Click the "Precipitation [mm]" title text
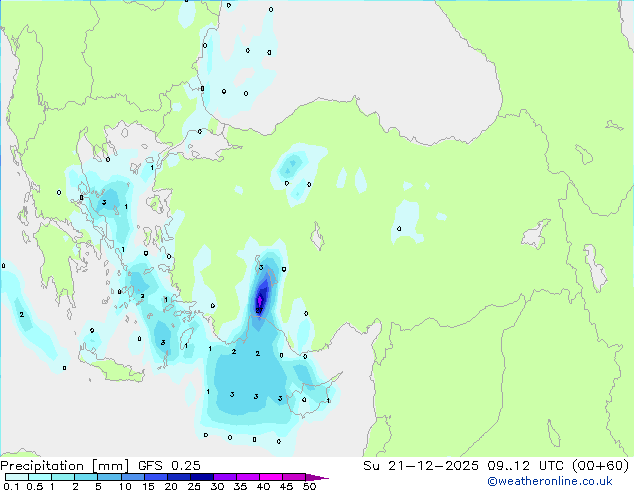 [65, 466]
